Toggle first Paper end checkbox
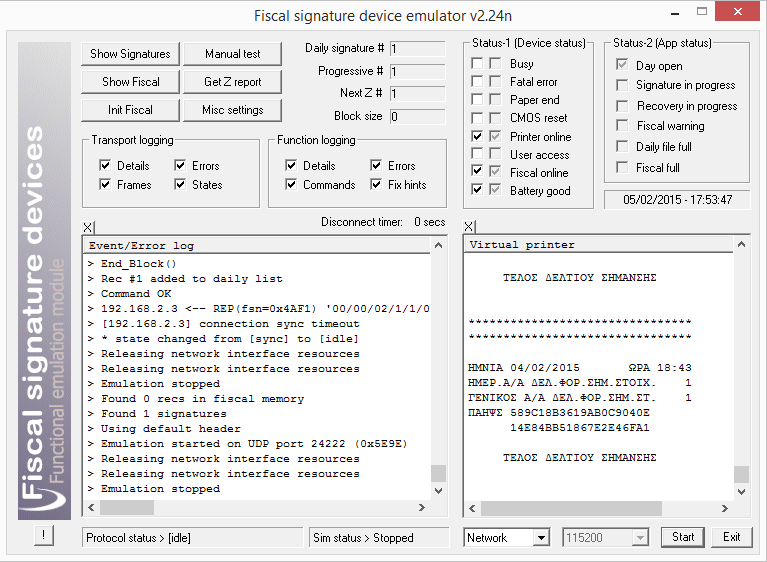The image size is (767, 562). pyautogui.click(x=477, y=99)
